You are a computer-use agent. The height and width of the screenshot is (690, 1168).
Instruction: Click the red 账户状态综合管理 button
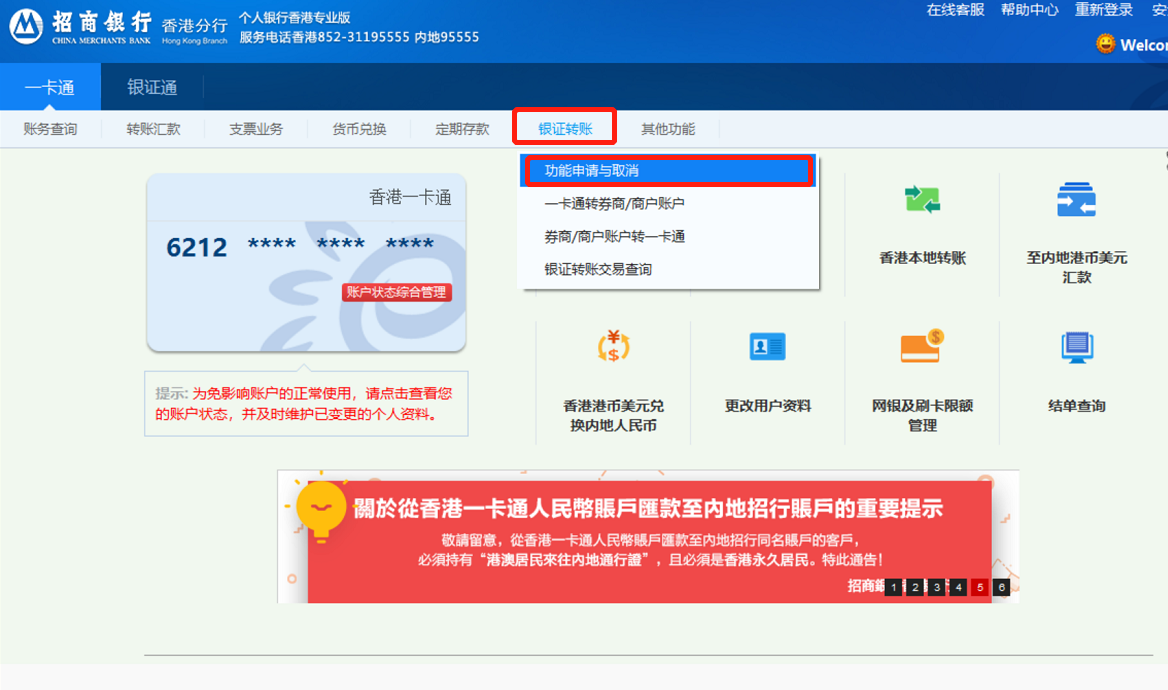point(396,292)
